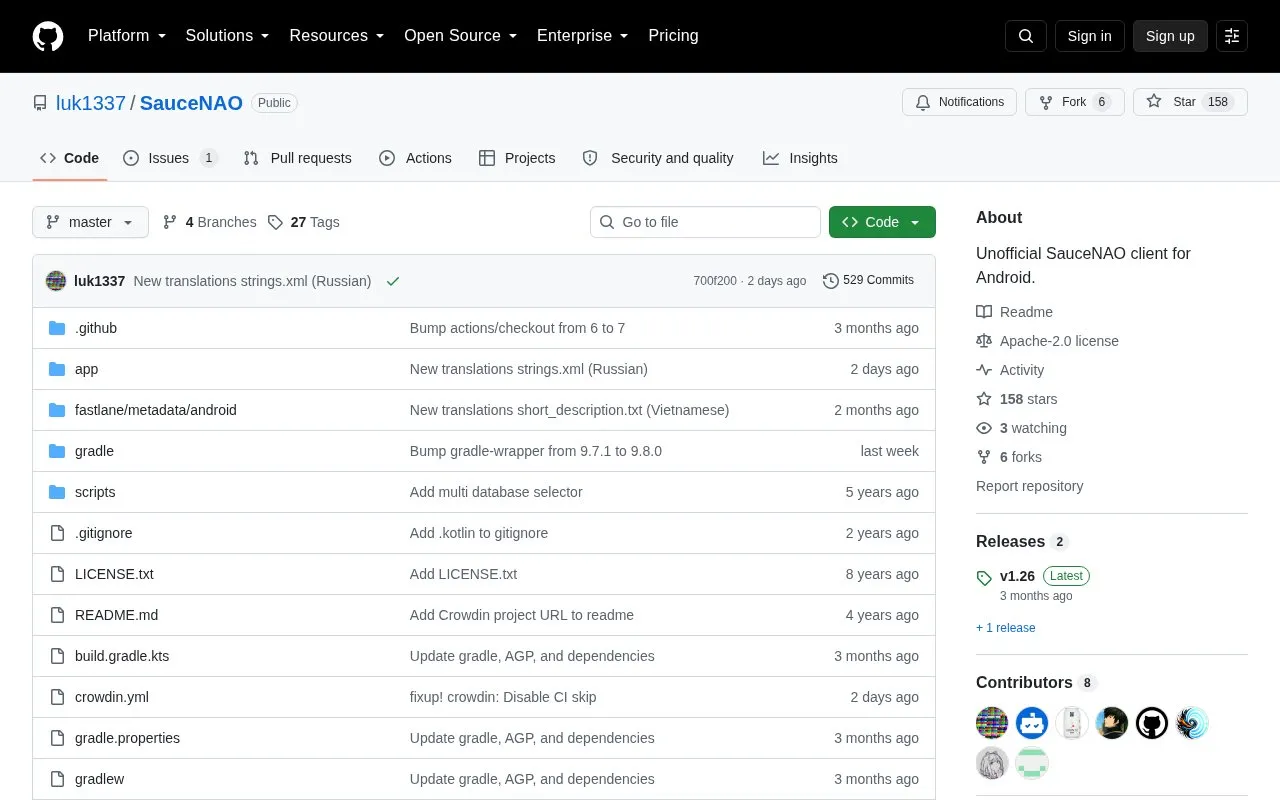Star the SauceNAO repository
The width and height of the screenshot is (1280, 800).
(x=1190, y=102)
